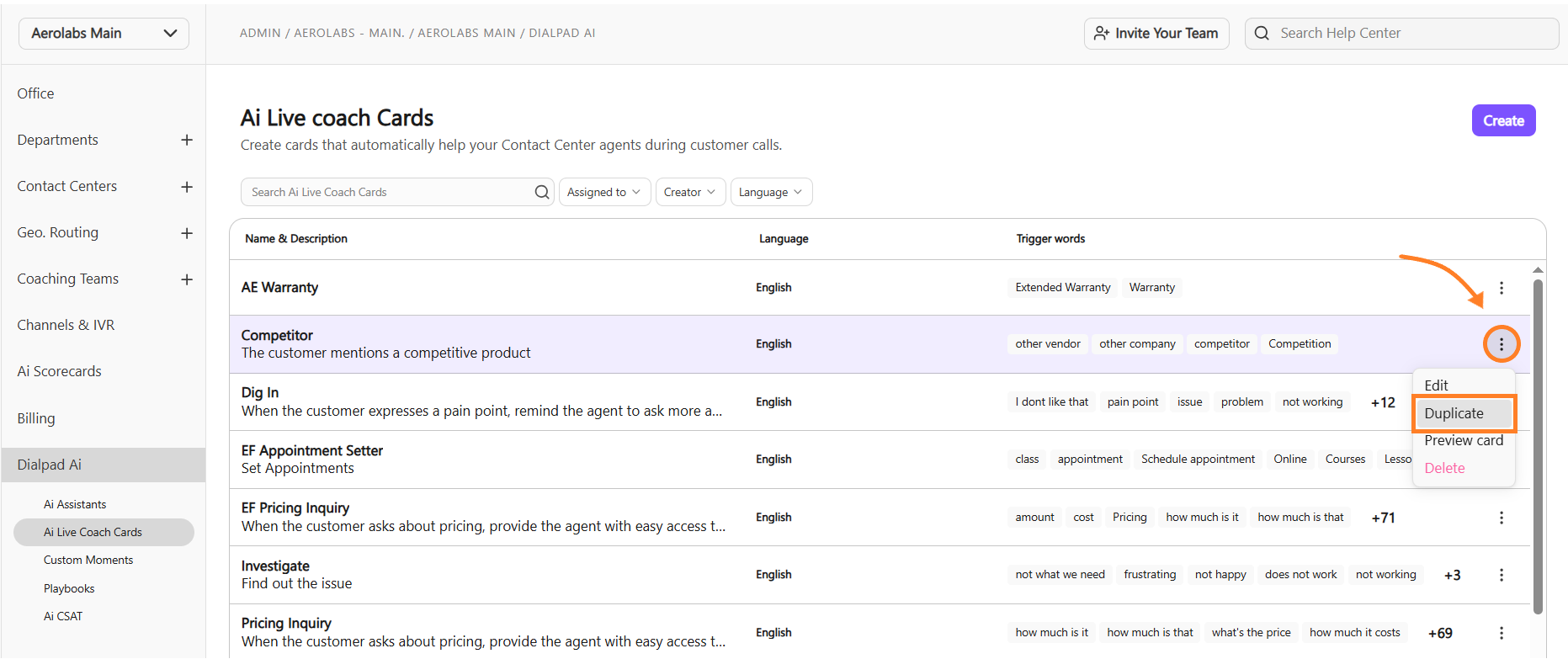
Task: Open the EF Pricing Inquiry row three-dot menu
Action: click(x=1501, y=518)
